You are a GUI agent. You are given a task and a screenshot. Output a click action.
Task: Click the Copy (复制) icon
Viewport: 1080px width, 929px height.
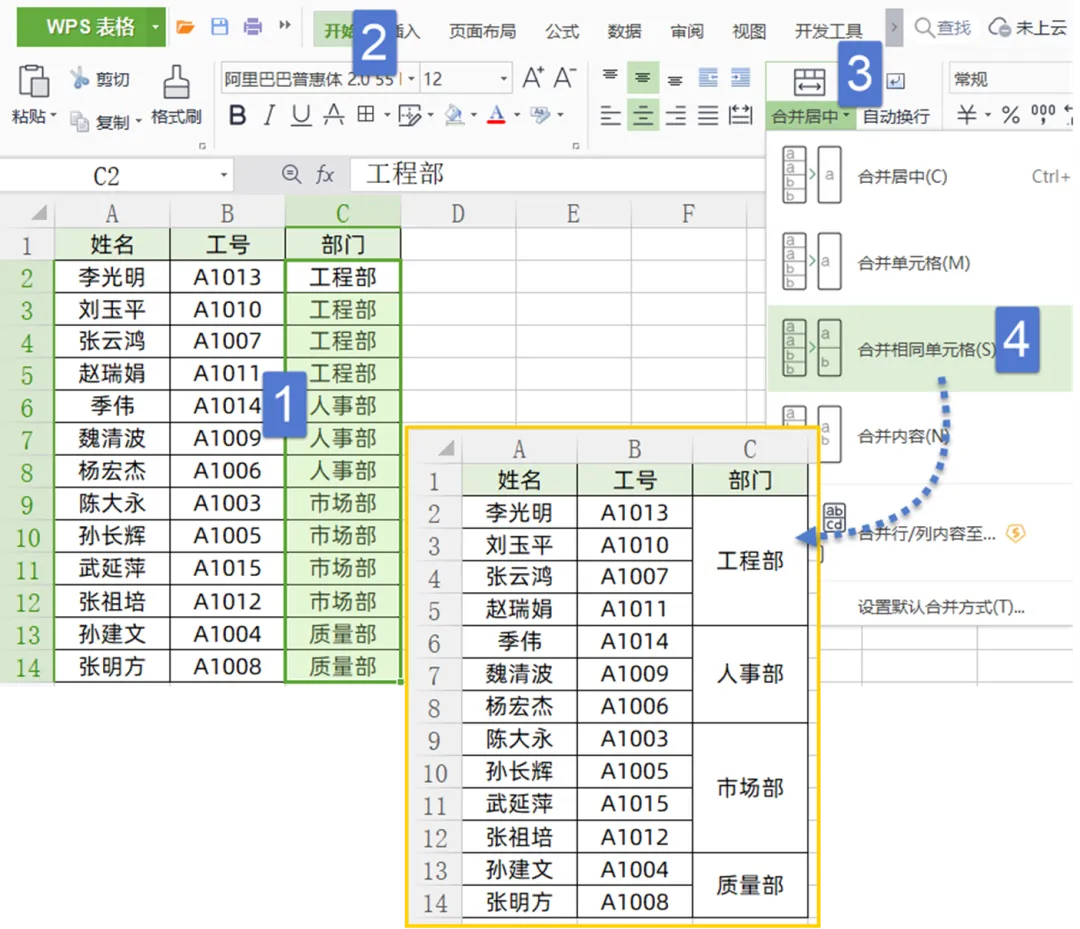pyautogui.click(x=80, y=122)
